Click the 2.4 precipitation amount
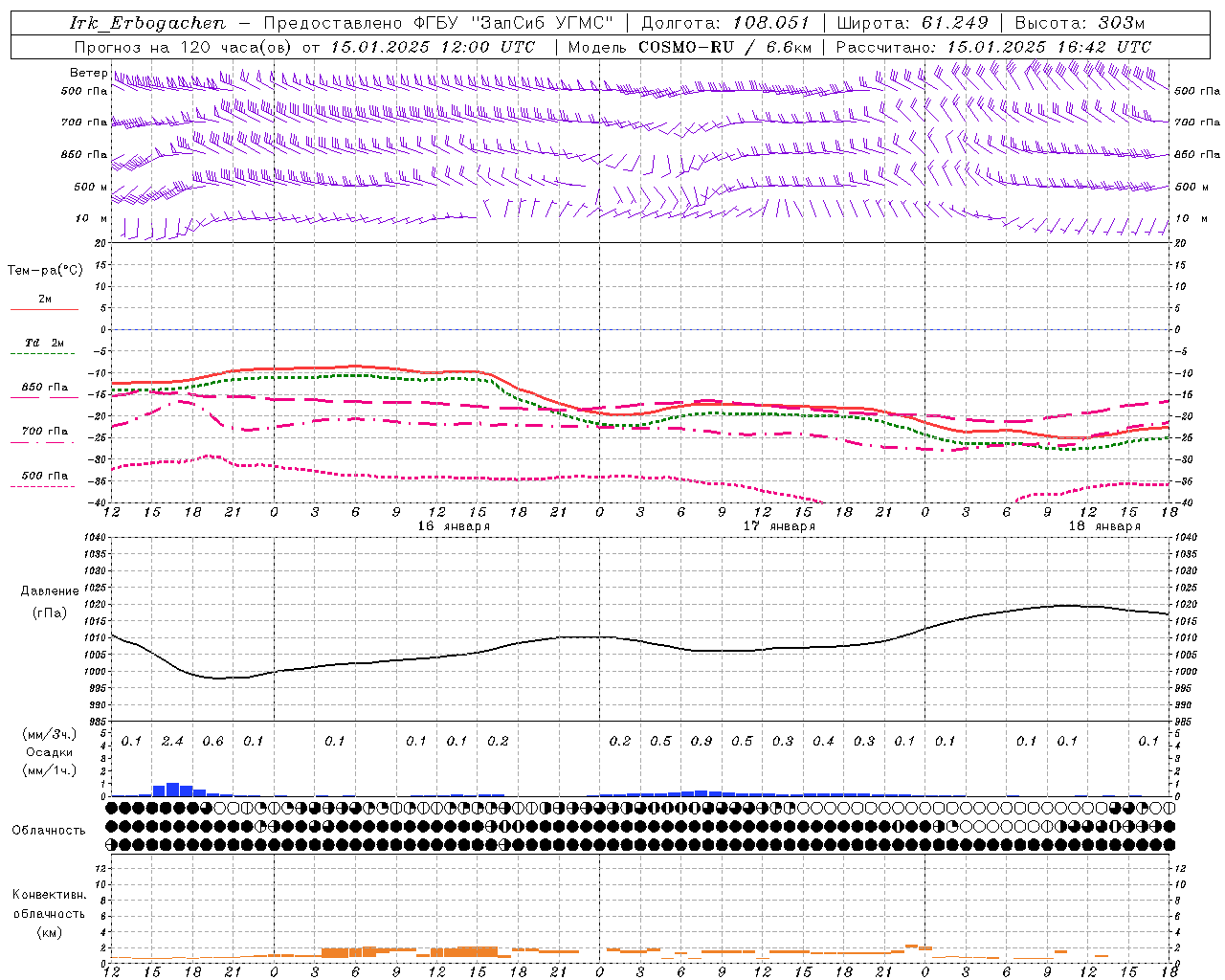The height and width of the screenshot is (980, 1225). [172, 742]
